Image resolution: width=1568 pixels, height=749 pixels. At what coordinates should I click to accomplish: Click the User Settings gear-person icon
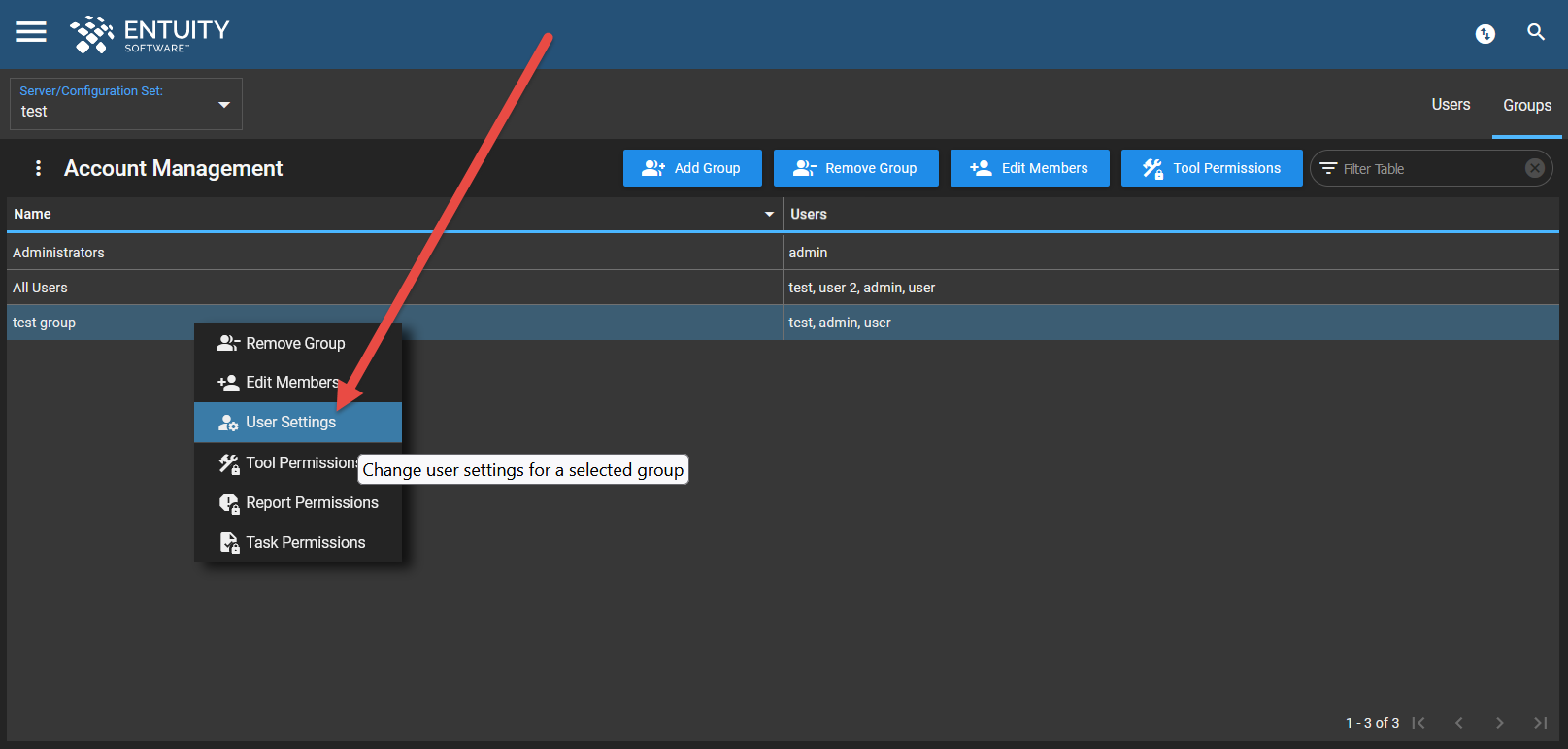228,423
